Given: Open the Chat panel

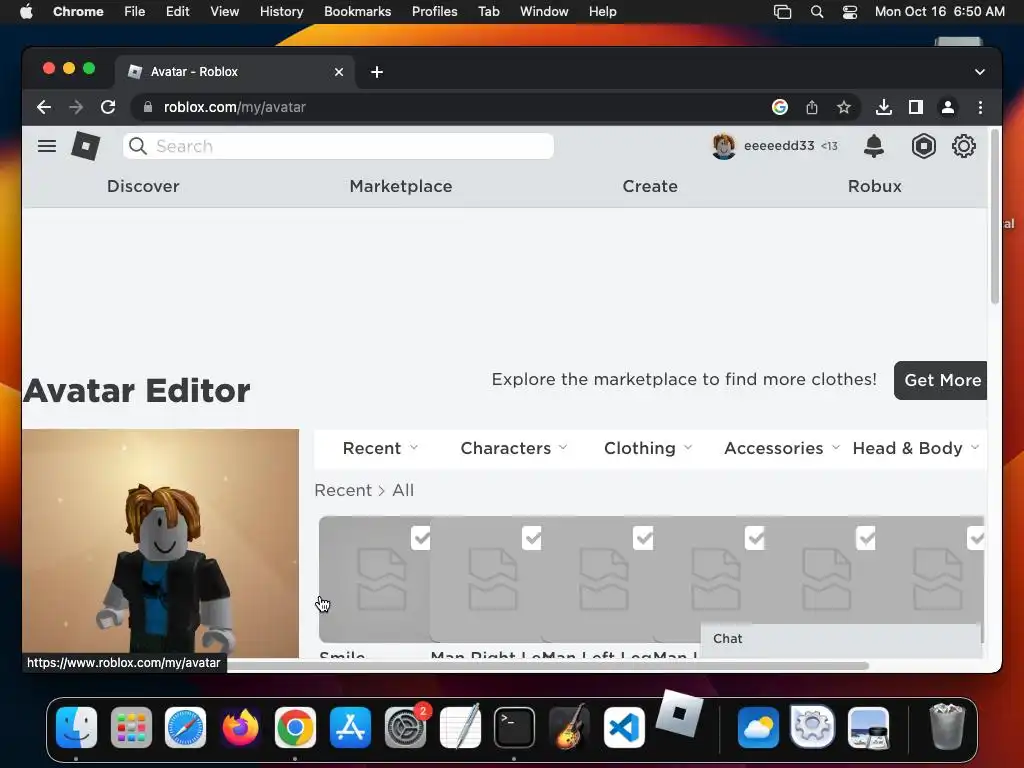Looking at the screenshot, I should (840, 639).
